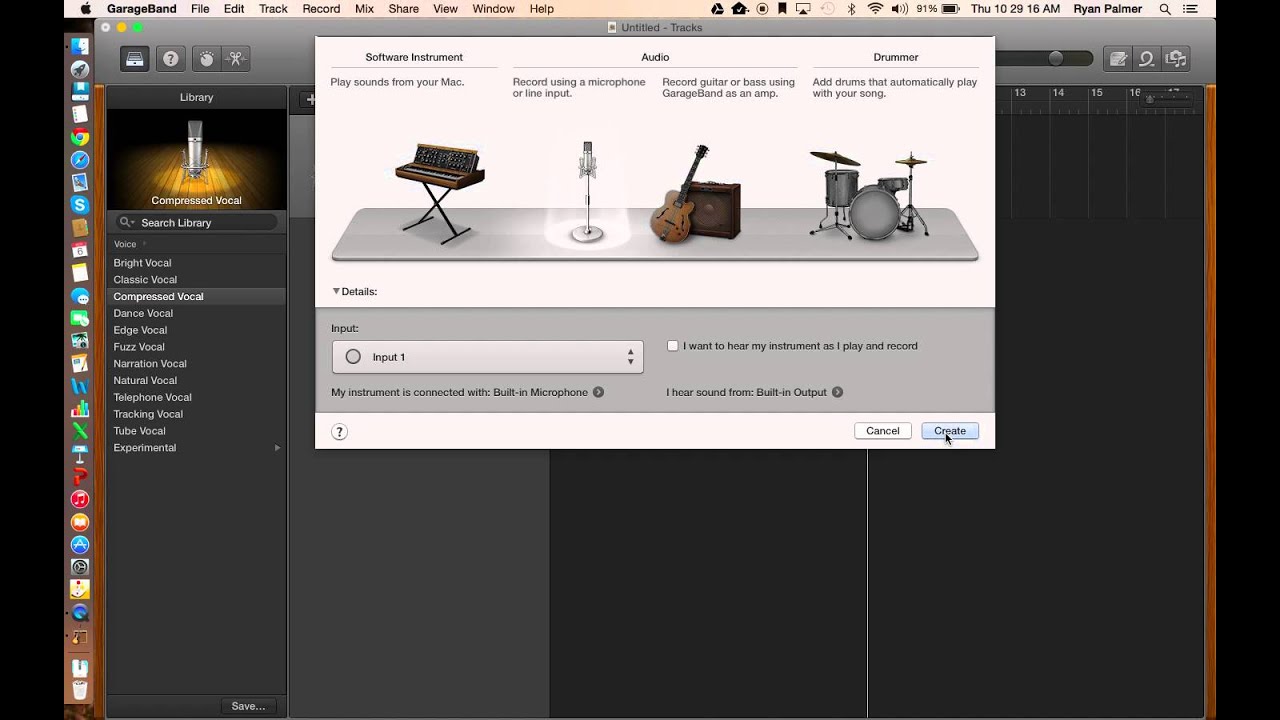Enable hearing my instrument as I play
This screenshot has height=720, width=1280.
(673, 346)
